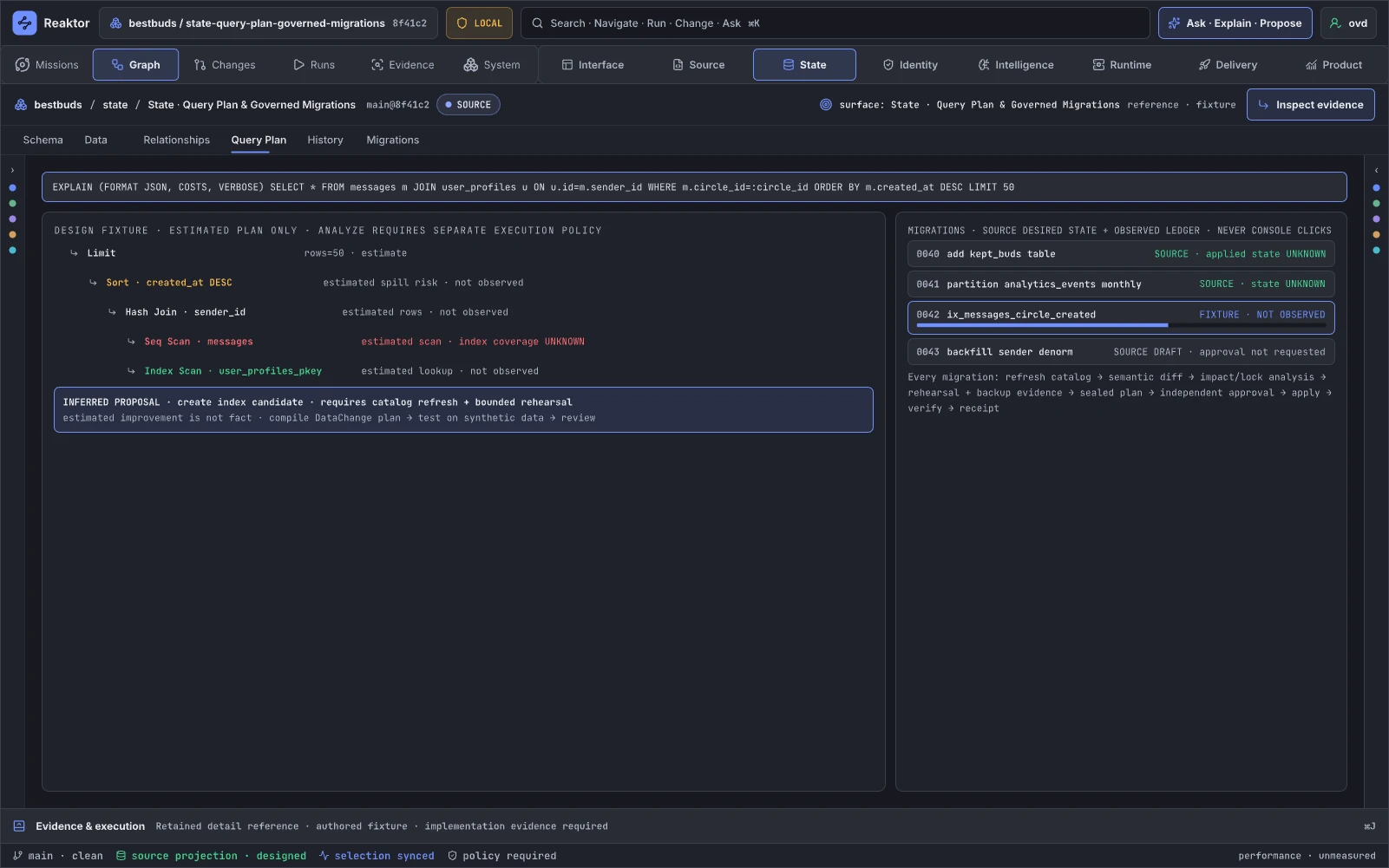This screenshot has width=1389, height=868.
Task: Expand the left side rail chevron
Action: [x=12, y=171]
